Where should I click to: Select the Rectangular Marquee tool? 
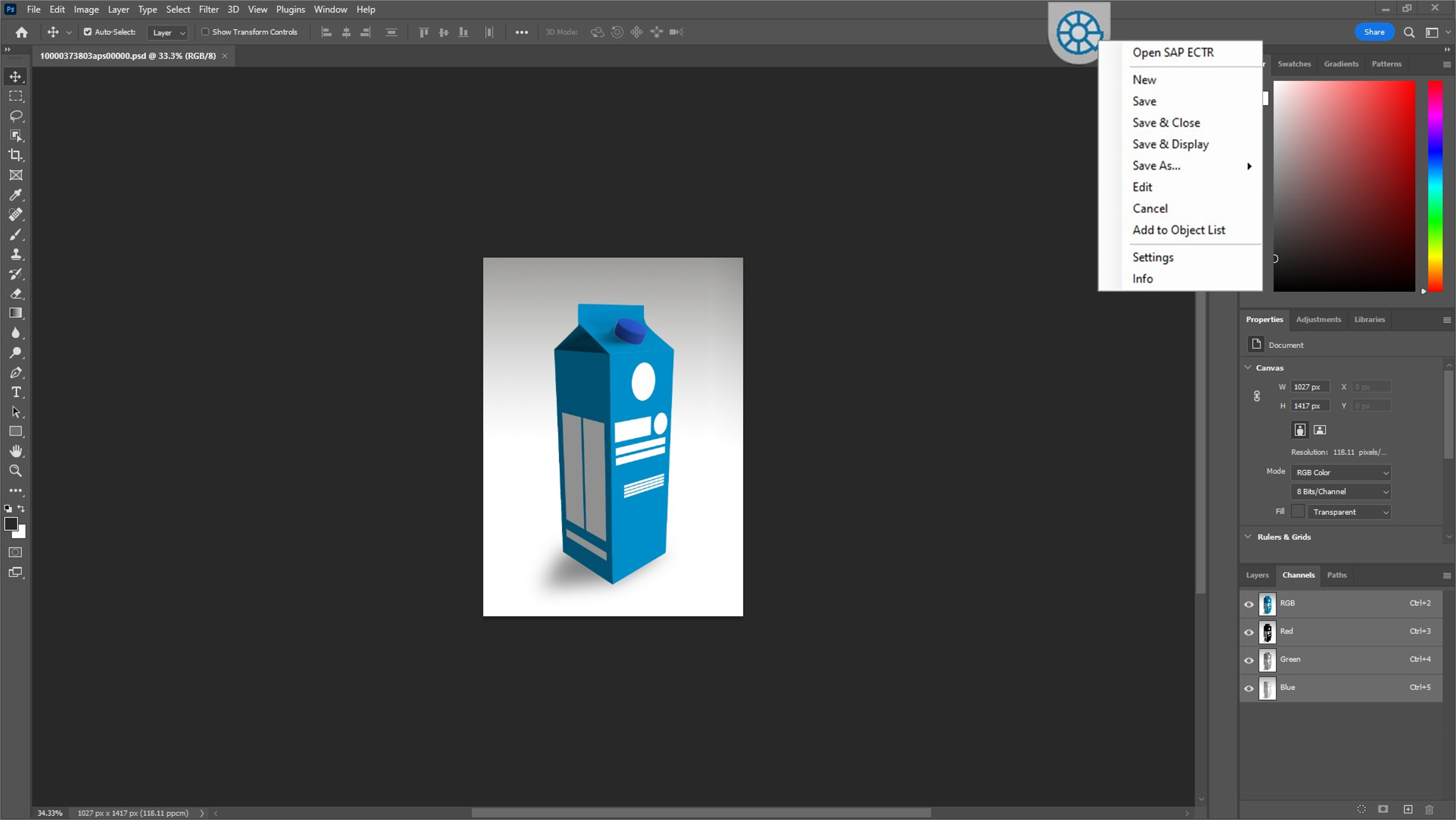pos(15,96)
